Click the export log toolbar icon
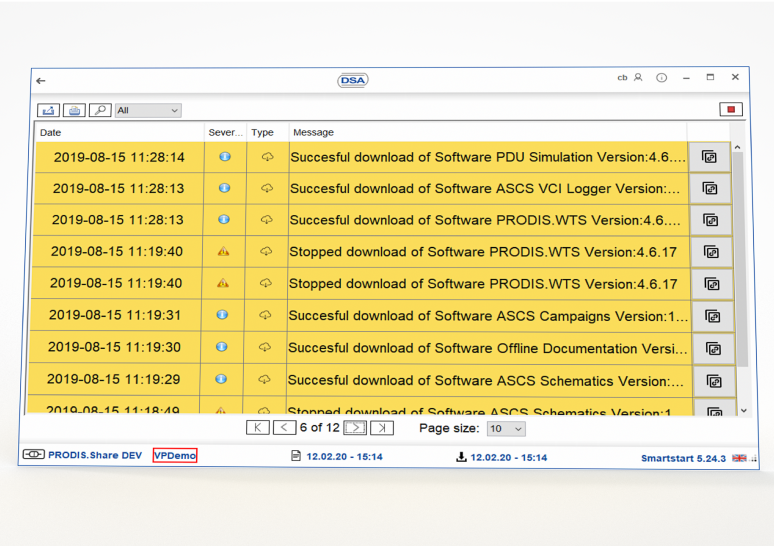Screen dimensions: 774x546 point(48,110)
